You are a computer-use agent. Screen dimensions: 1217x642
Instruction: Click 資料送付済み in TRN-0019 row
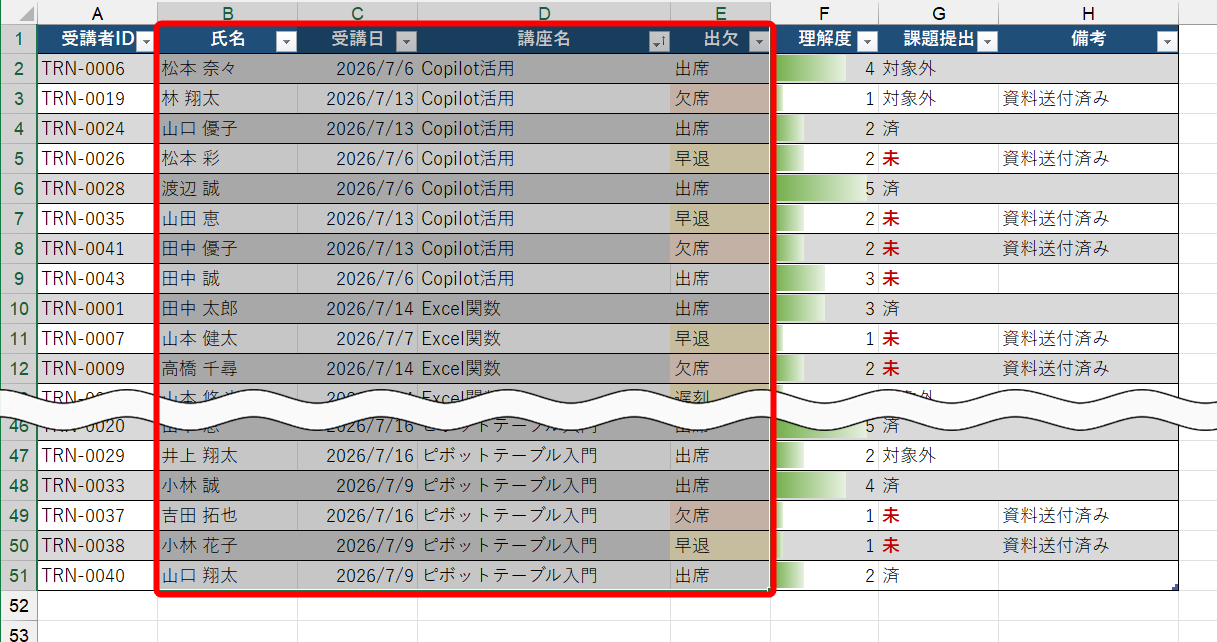pos(1056,99)
